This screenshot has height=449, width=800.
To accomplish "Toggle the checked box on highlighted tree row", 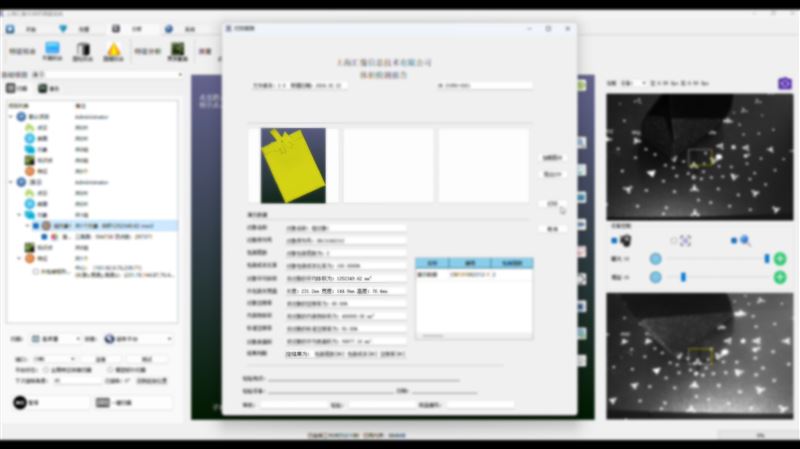I will click(x=35, y=226).
